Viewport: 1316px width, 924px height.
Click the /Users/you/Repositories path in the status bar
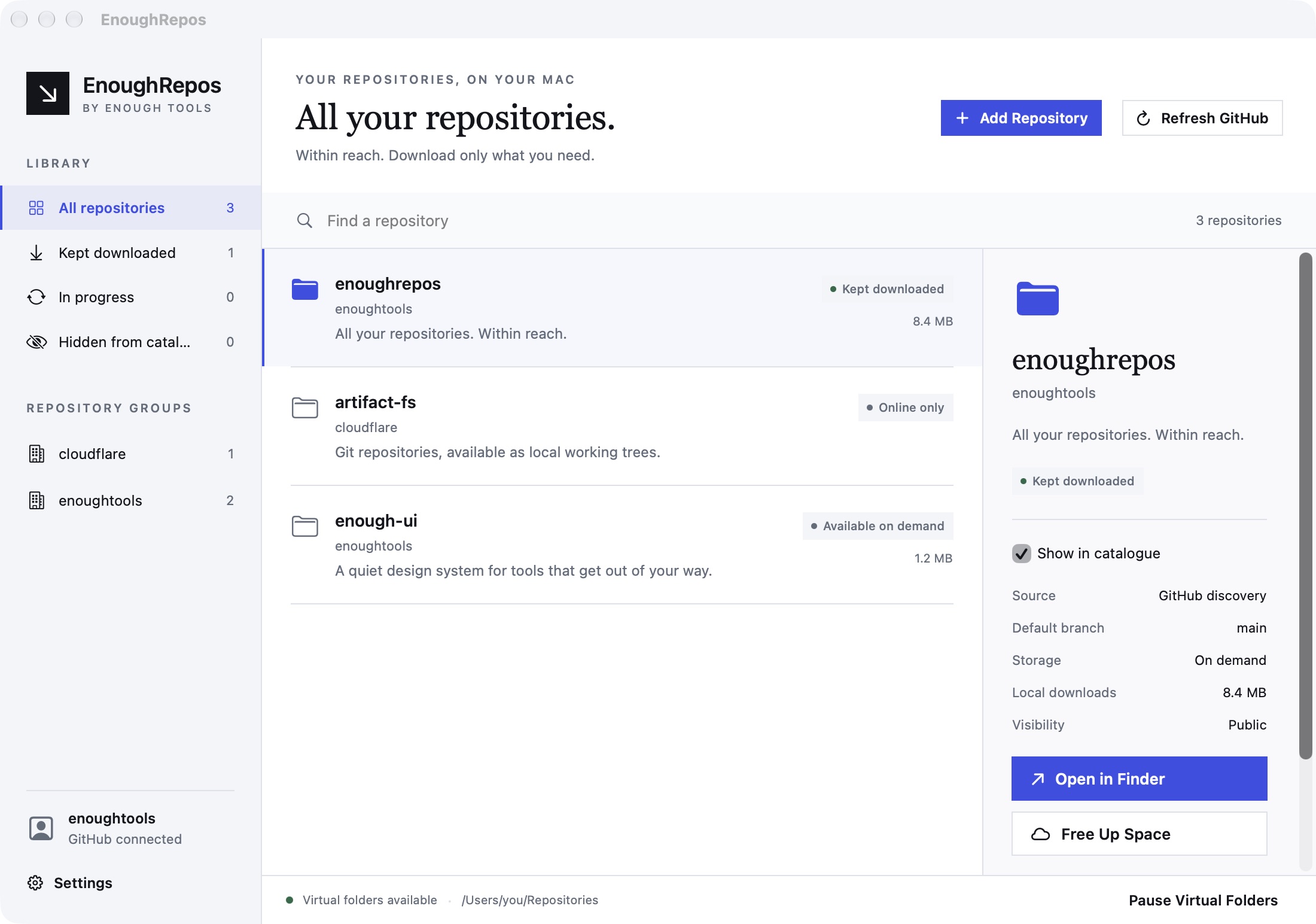click(530, 900)
